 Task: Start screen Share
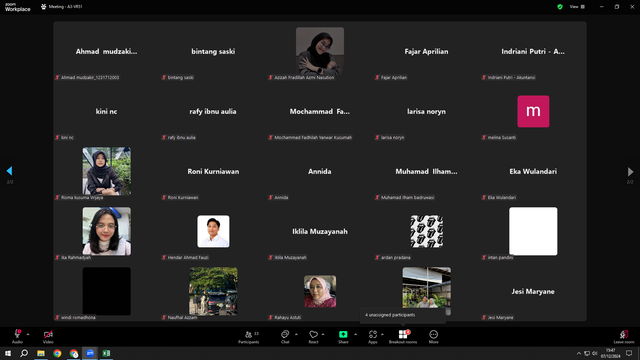pyautogui.click(x=343, y=337)
